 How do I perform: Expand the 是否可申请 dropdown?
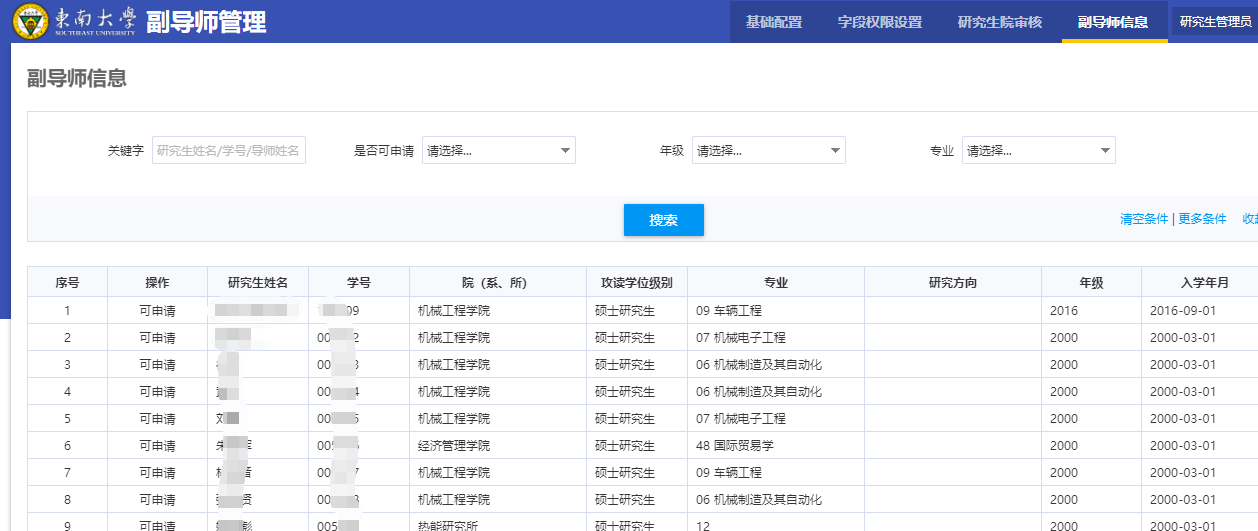click(498, 151)
